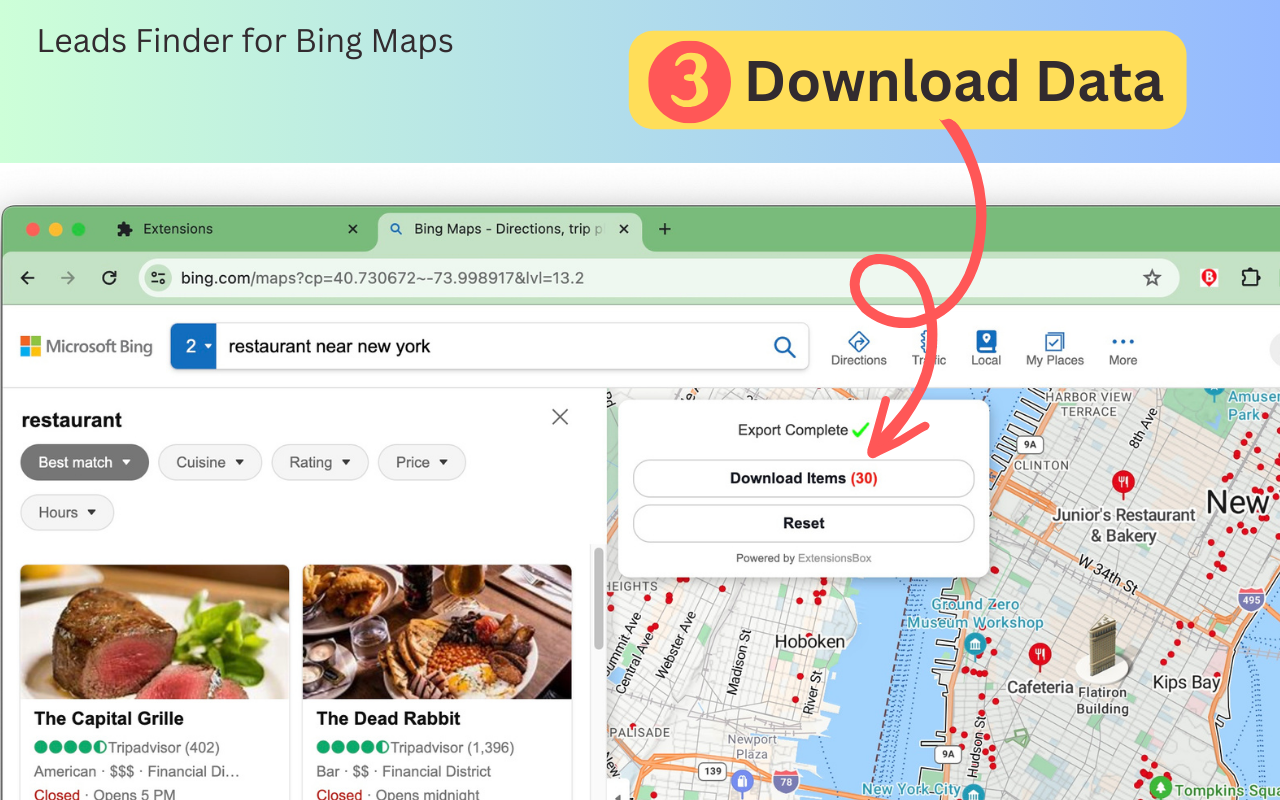
Task: Switch to the Extensions tab
Action: pos(236,229)
